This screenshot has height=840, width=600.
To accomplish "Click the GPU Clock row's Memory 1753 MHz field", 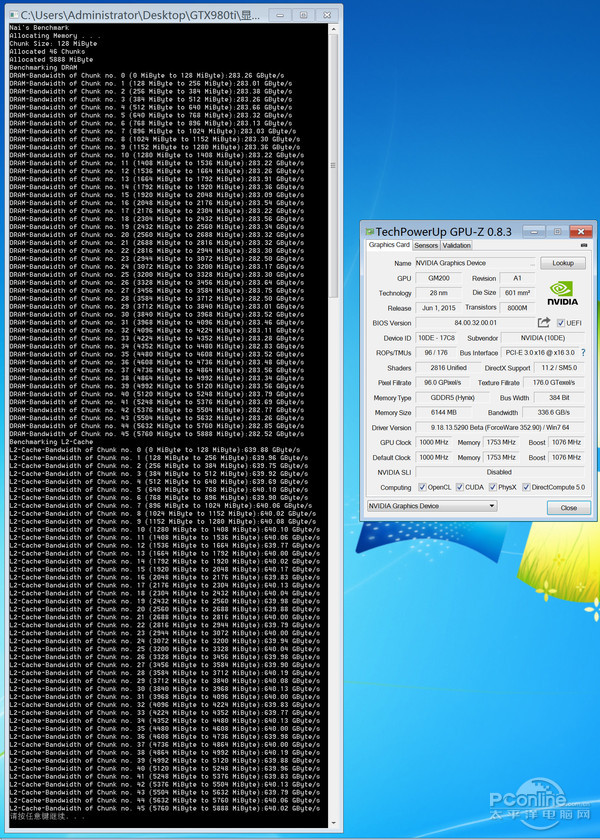I will click(501, 442).
